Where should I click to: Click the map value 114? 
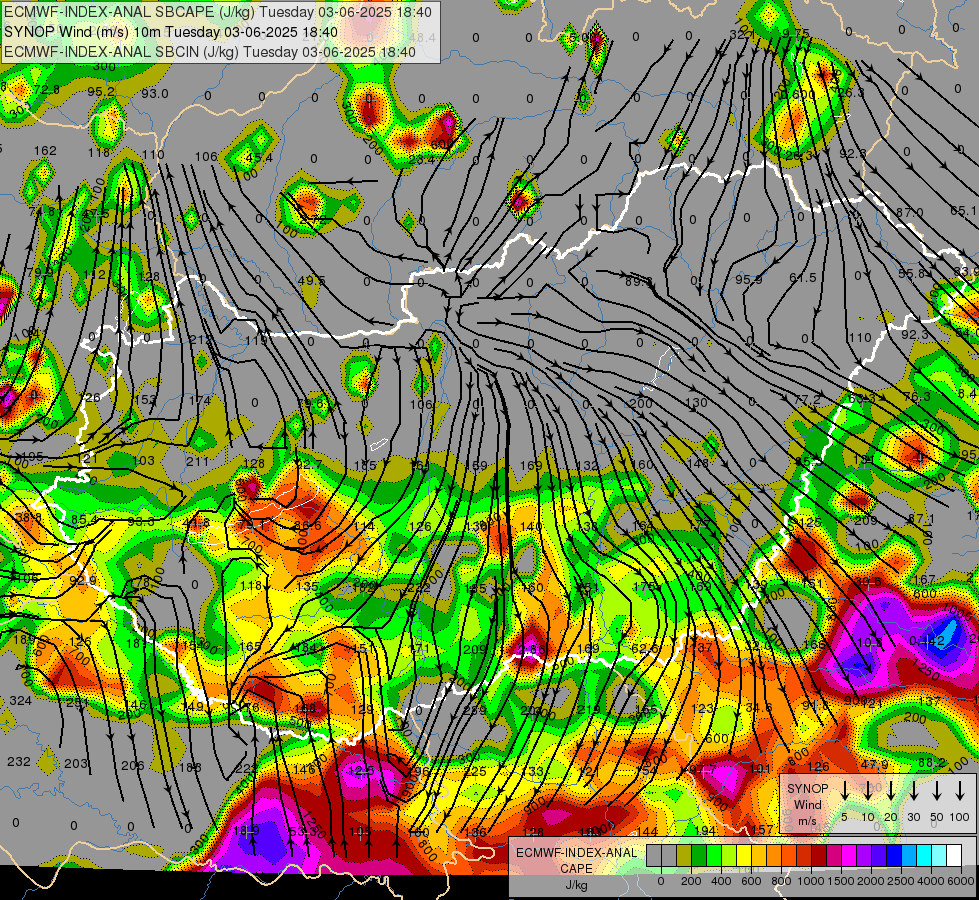[x=364, y=527]
